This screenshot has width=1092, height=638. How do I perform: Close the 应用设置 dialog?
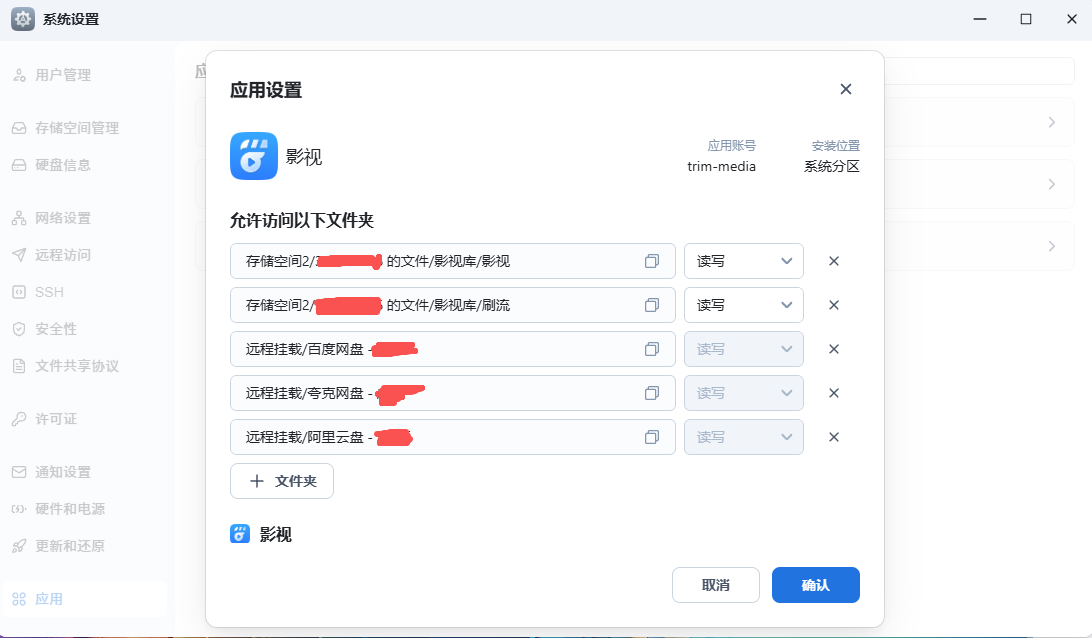845,89
